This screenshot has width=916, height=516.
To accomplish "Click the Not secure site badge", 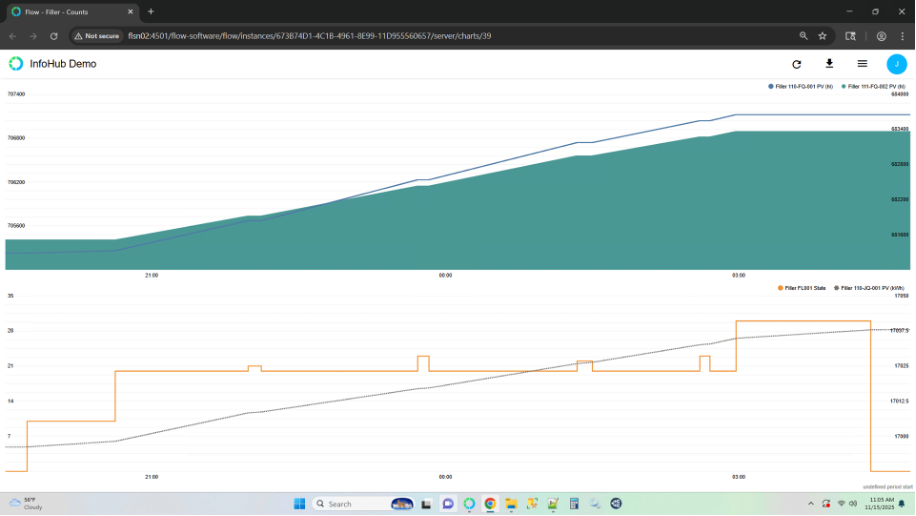I will [x=97, y=36].
